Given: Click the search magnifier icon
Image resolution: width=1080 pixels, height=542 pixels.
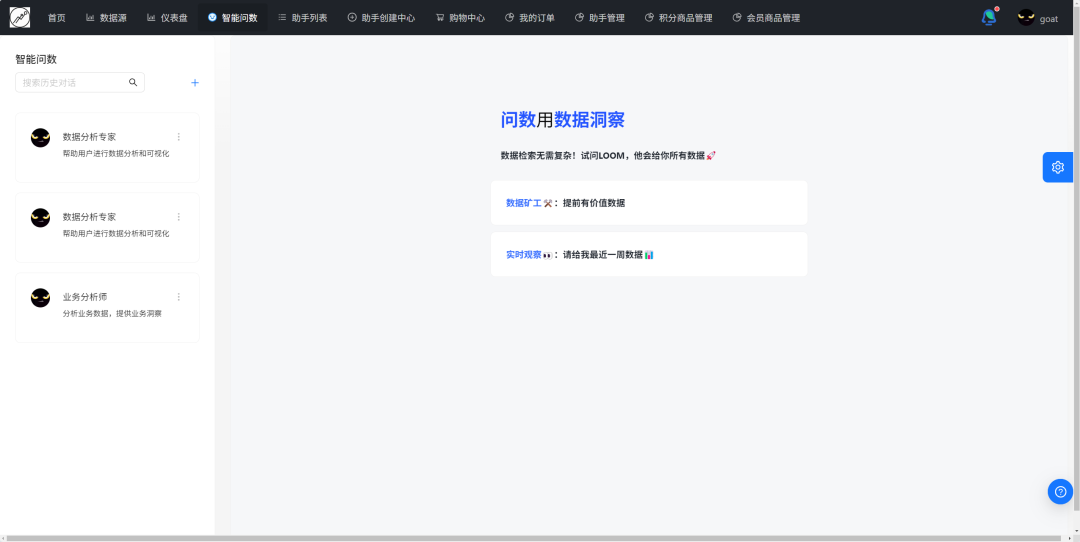Looking at the screenshot, I should point(133,83).
